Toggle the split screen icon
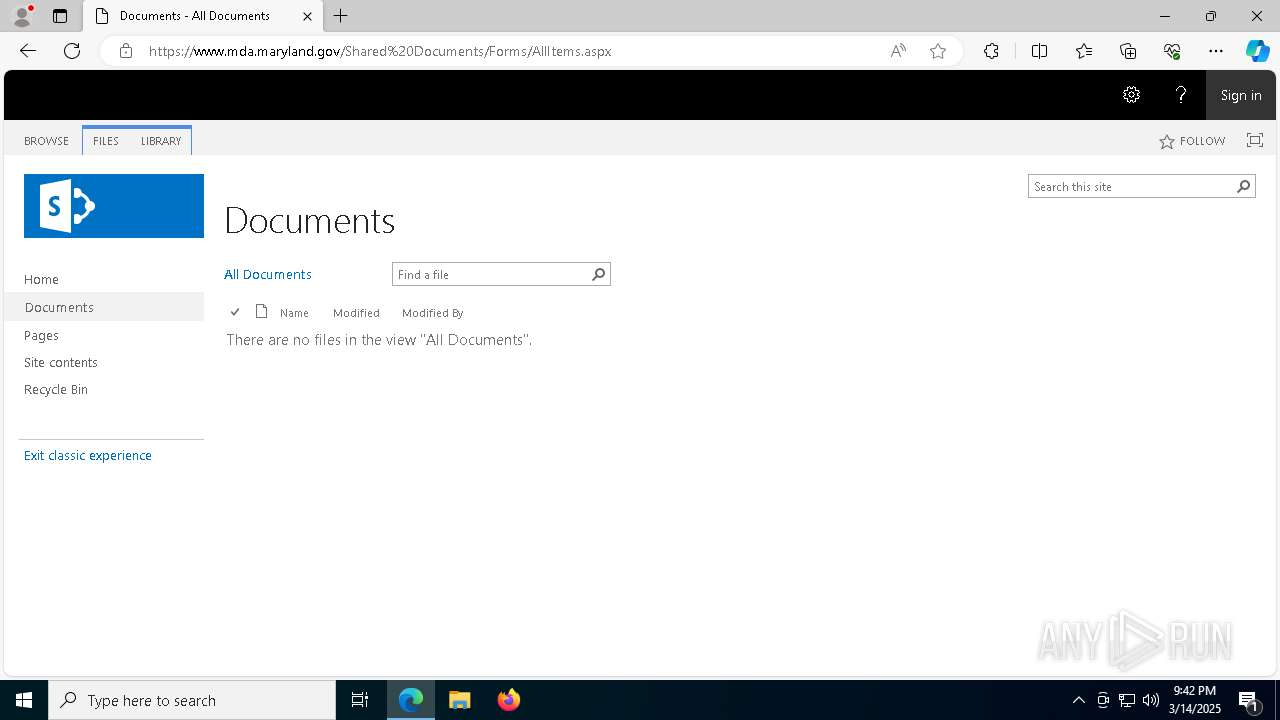The height and width of the screenshot is (720, 1280). click(1039, 51)
